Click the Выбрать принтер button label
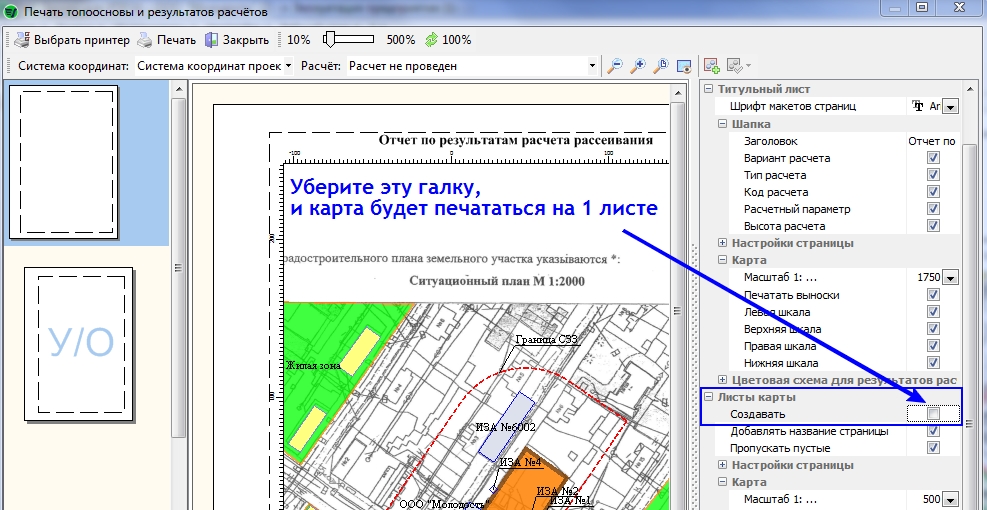 [x=82, y=40]
